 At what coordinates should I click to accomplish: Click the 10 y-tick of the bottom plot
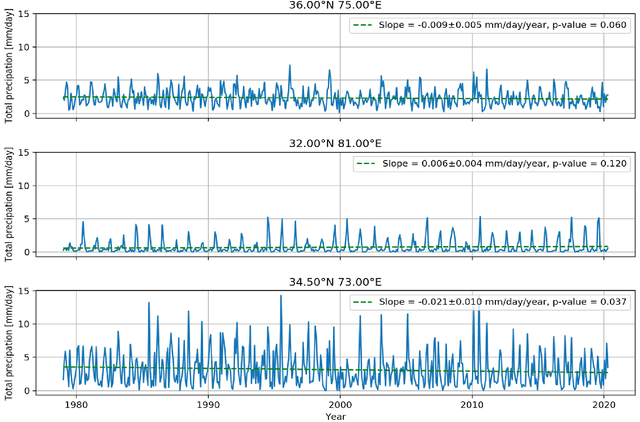[36, 323]
